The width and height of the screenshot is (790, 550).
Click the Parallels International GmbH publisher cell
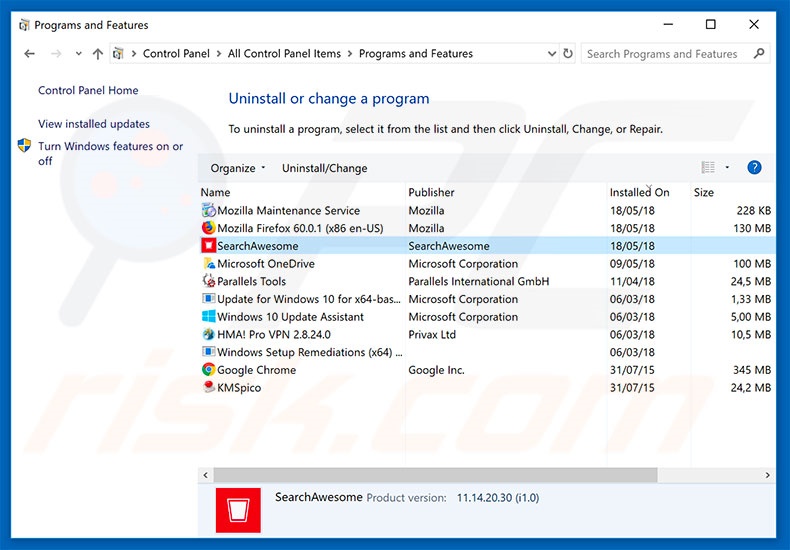[x=479, y=281]
